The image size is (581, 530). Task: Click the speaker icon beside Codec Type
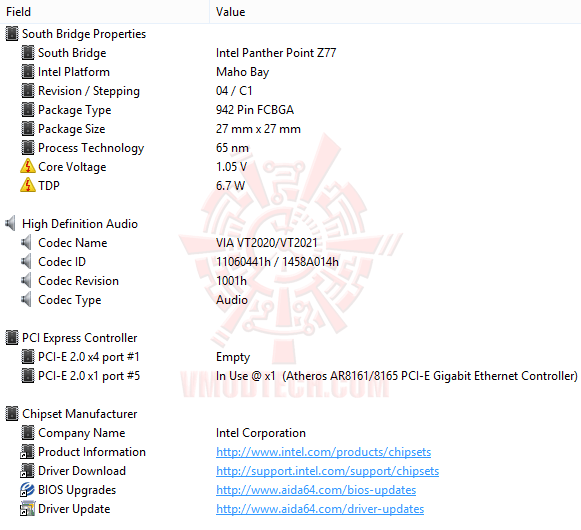click(26, 299)
